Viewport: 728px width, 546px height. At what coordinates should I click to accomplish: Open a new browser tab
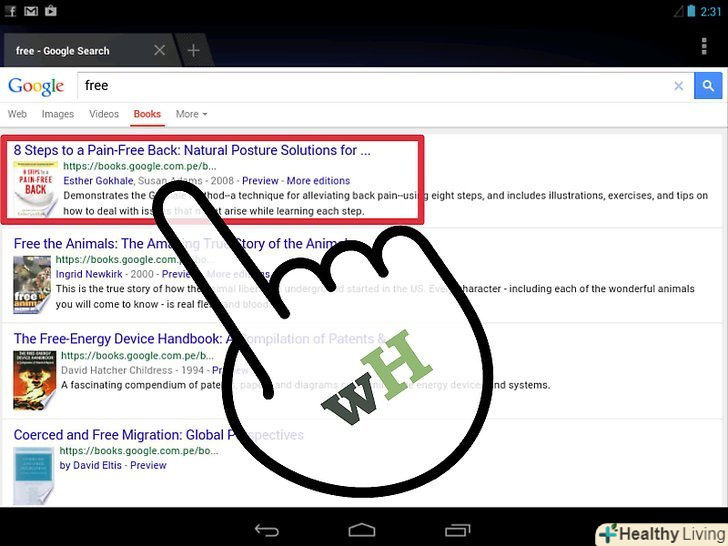[x=193, y=50]
